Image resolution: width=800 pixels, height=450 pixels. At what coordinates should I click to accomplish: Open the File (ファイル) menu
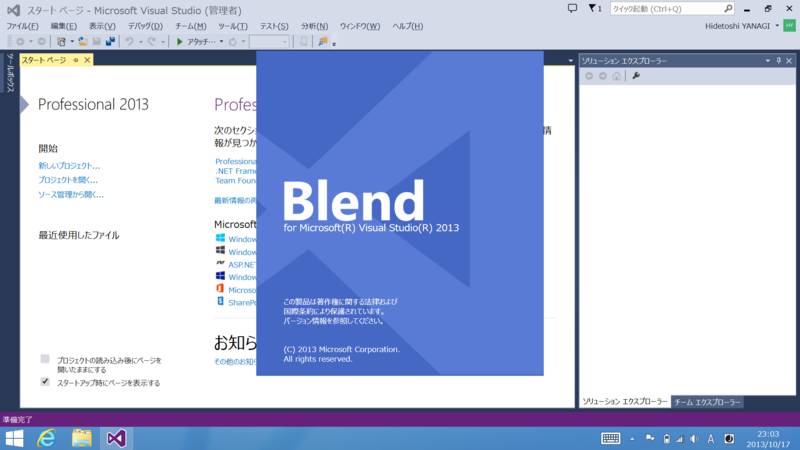(x=22, y=26)
